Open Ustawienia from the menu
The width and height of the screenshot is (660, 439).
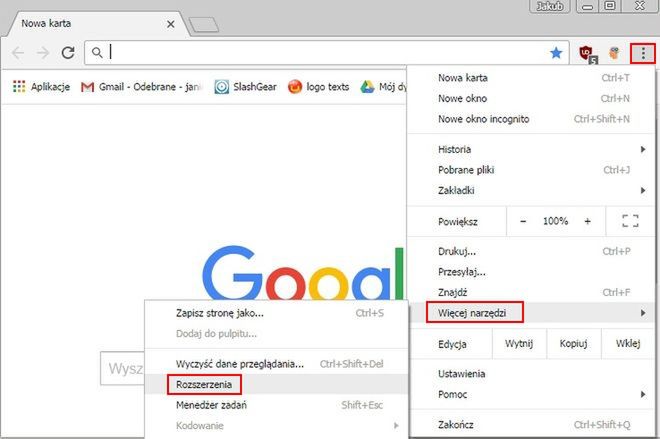pos(531,374)
